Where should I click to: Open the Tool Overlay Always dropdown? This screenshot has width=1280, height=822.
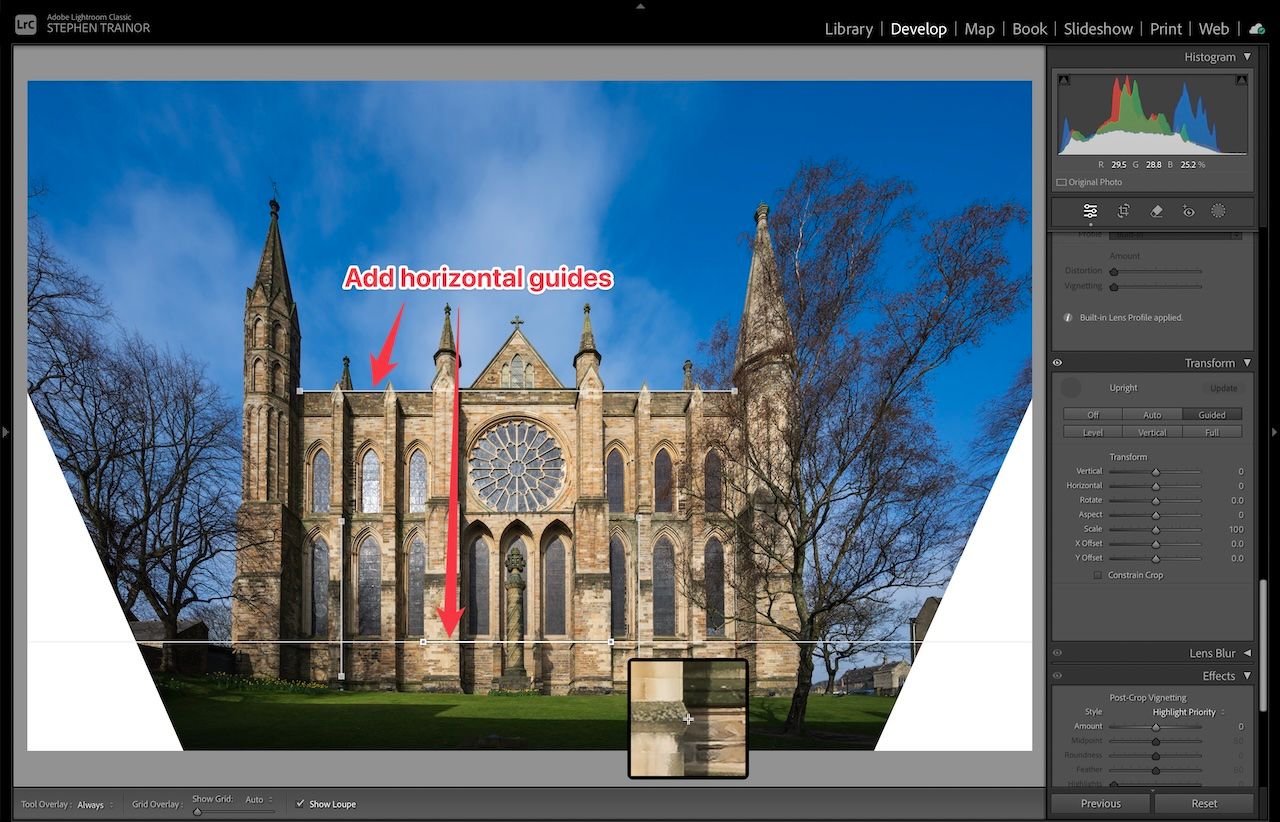95,804
